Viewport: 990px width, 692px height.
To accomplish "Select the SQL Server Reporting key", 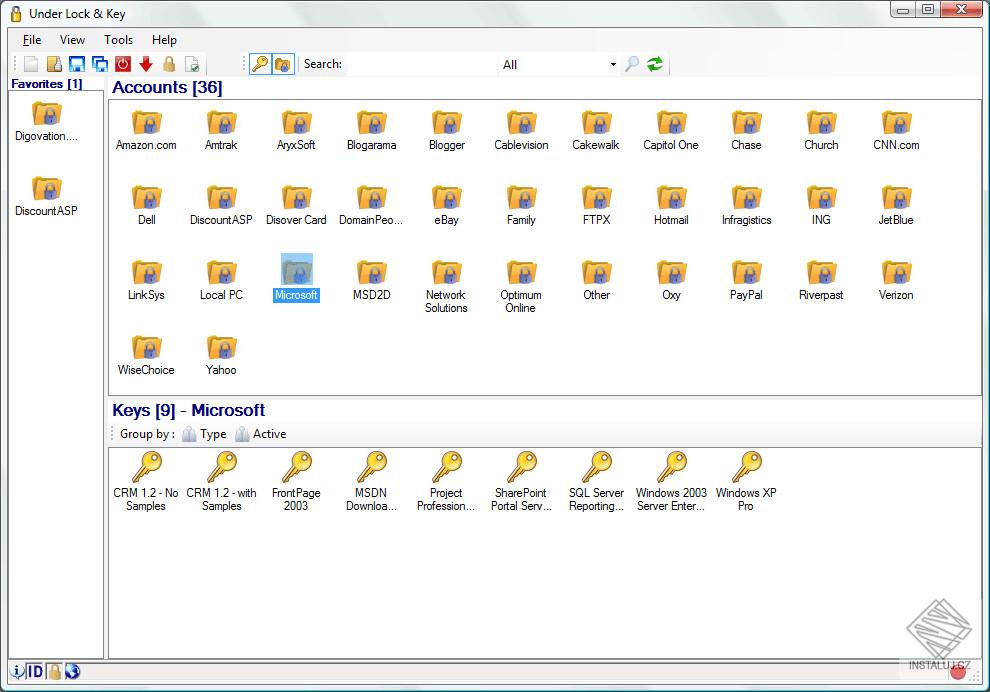I will pyautogui.click(x=596, y=482).
